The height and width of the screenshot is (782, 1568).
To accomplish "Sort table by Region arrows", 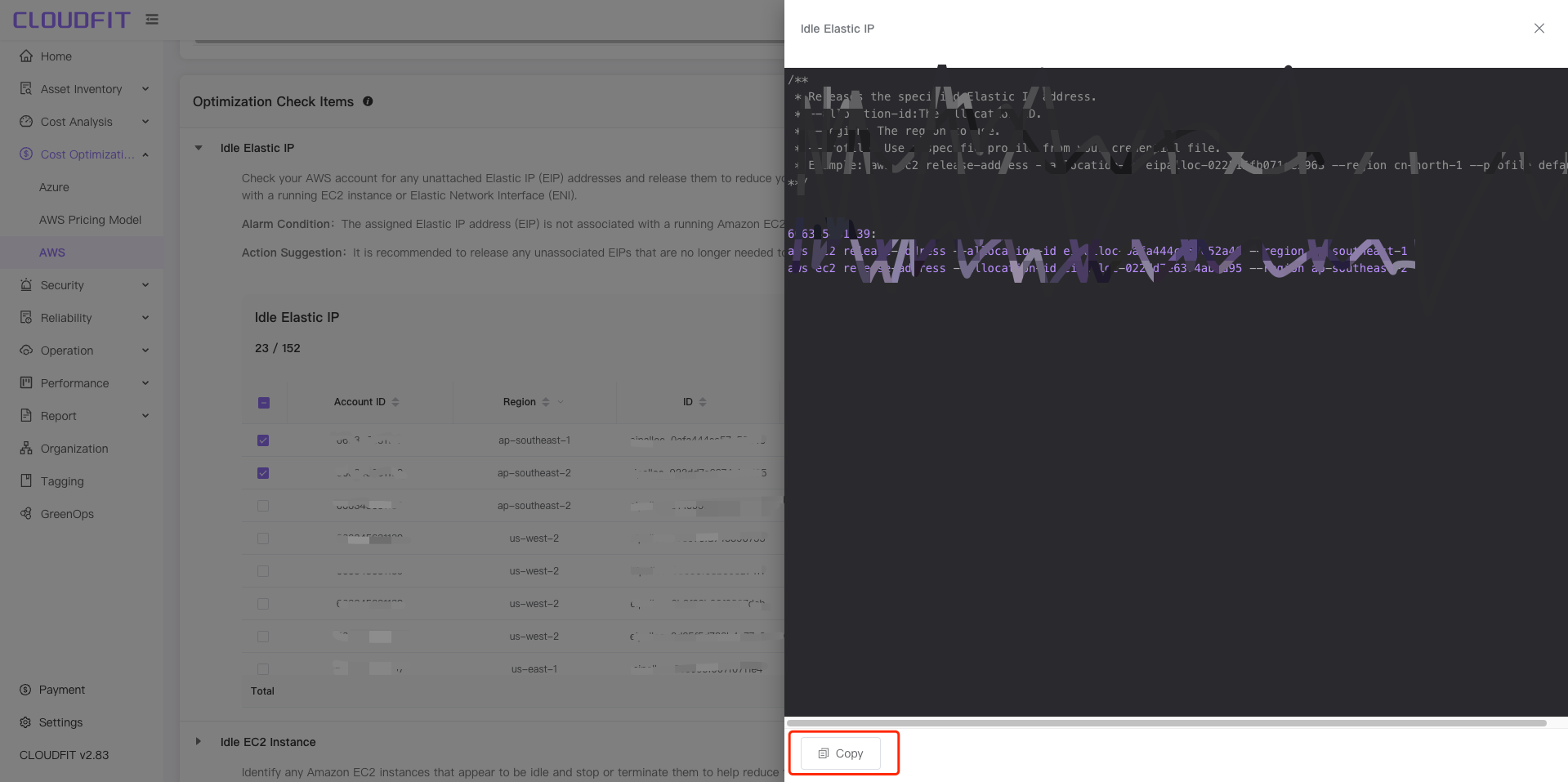I will (546, 402).
